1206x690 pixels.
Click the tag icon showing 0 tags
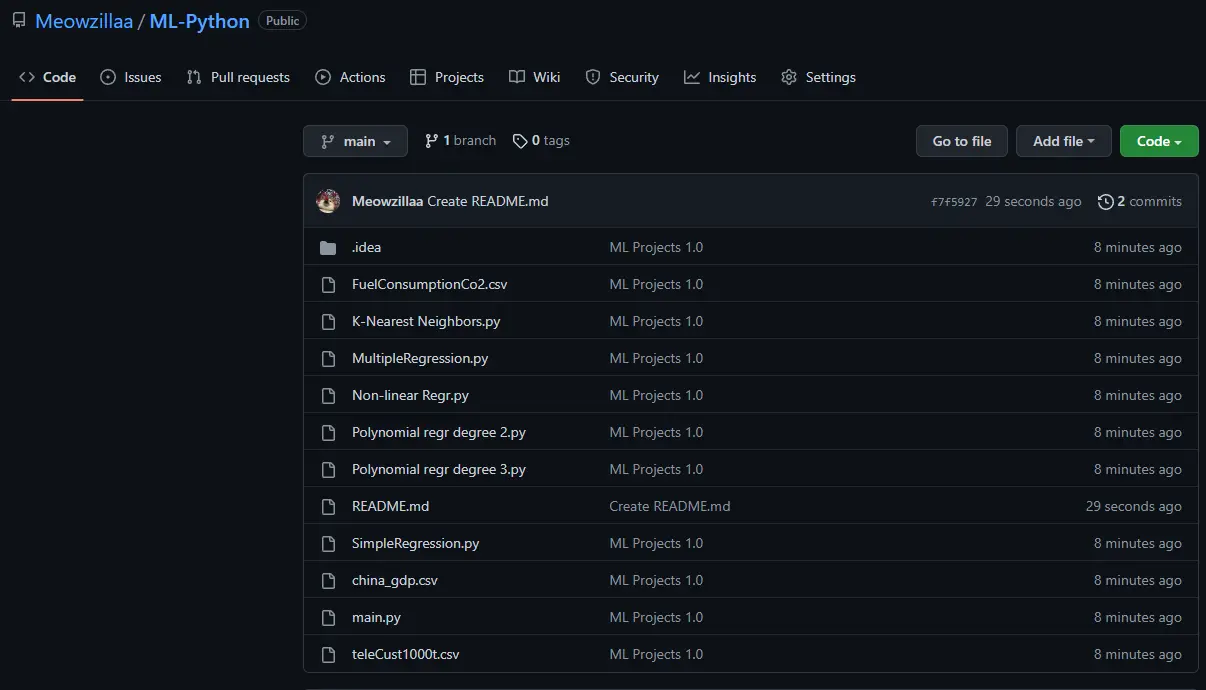520,141
